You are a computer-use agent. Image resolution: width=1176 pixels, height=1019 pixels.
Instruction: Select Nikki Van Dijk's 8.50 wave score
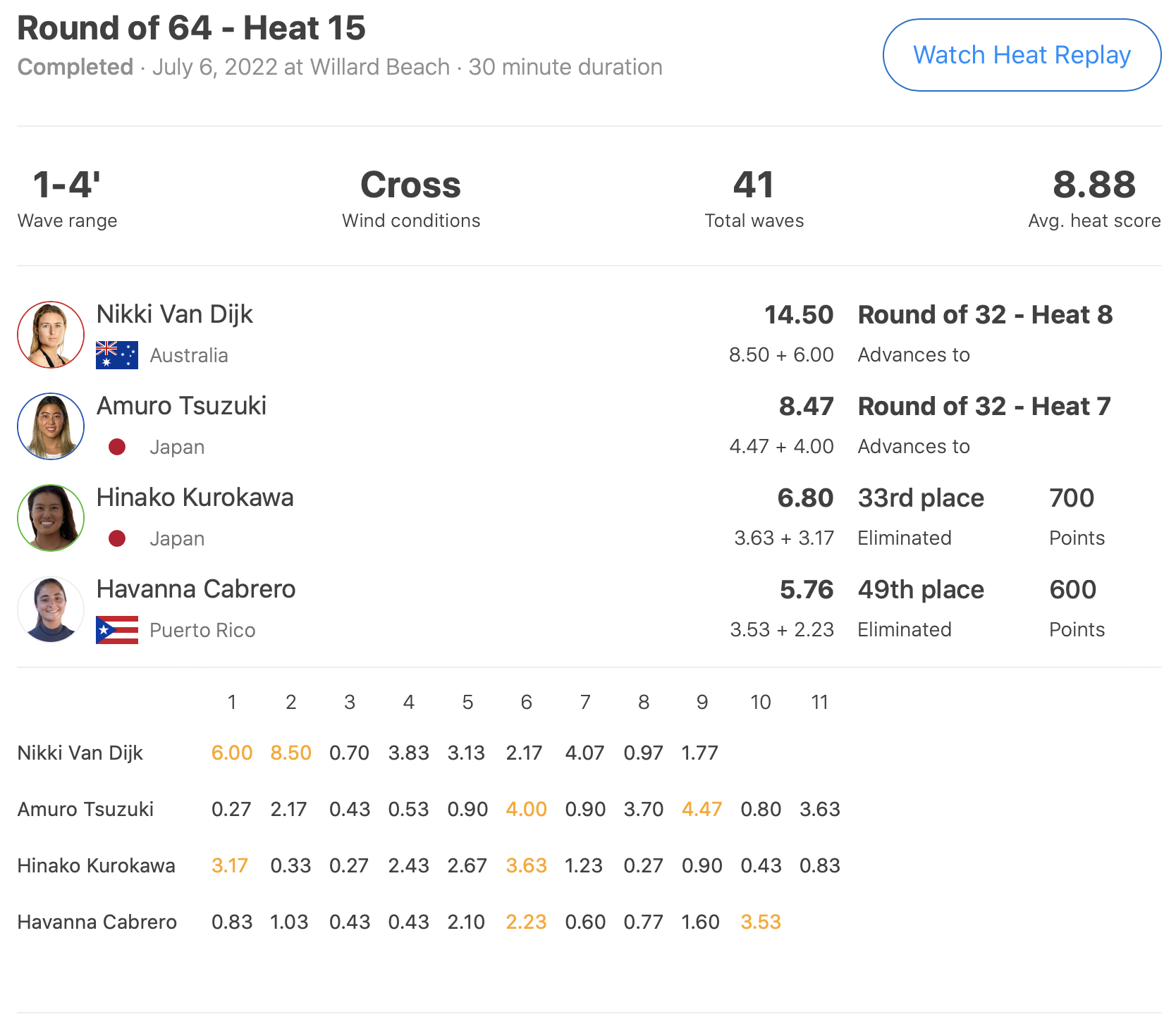tap(290, 753)
